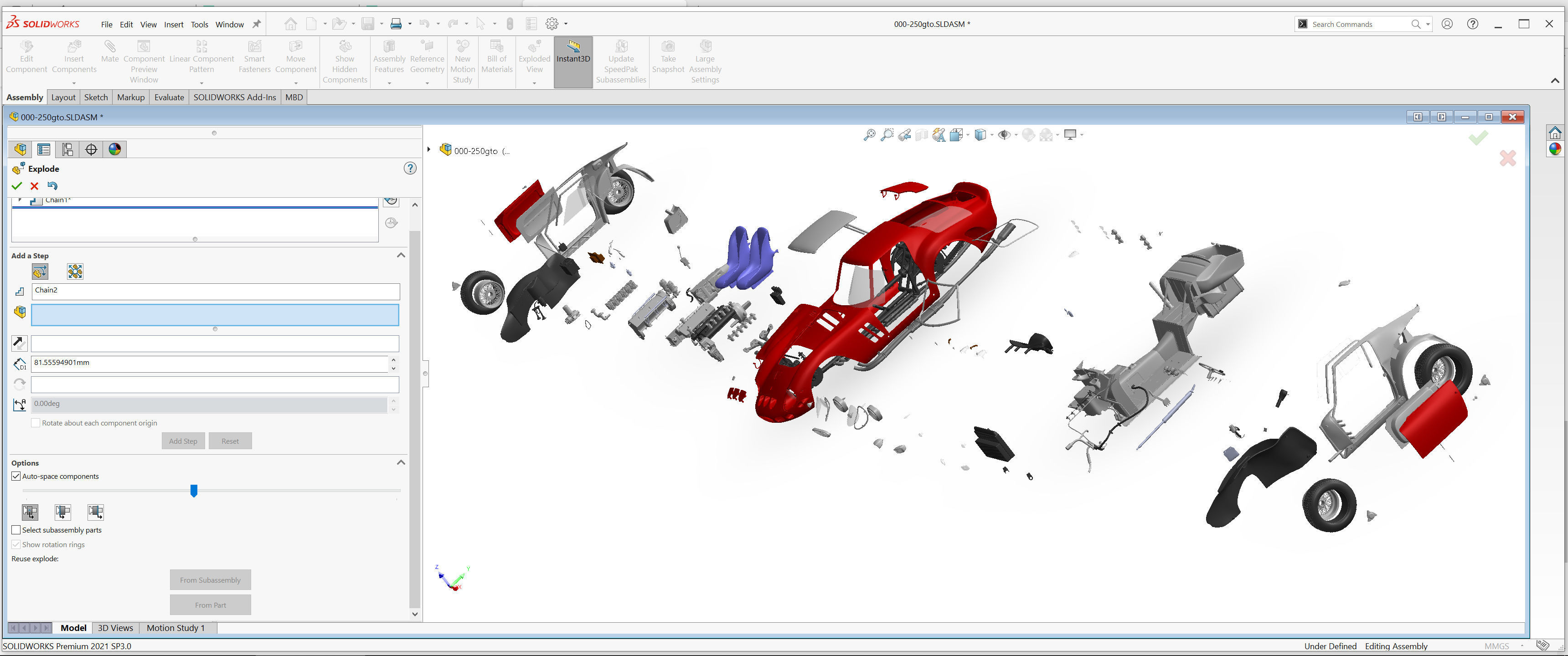Image resolution: width=1568 pixels, height=656 pixels.
Task: Cancel Explode with red X
Action: (35, 186)
